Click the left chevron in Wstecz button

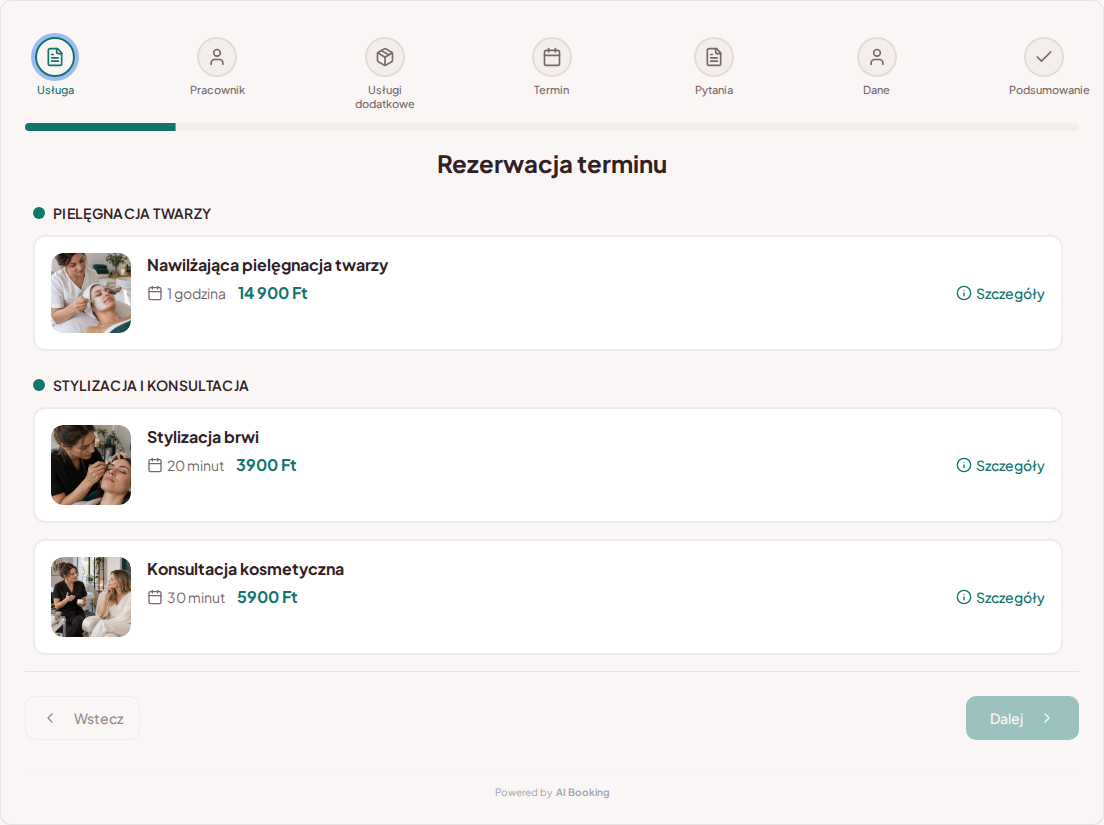tap(50, 718)
